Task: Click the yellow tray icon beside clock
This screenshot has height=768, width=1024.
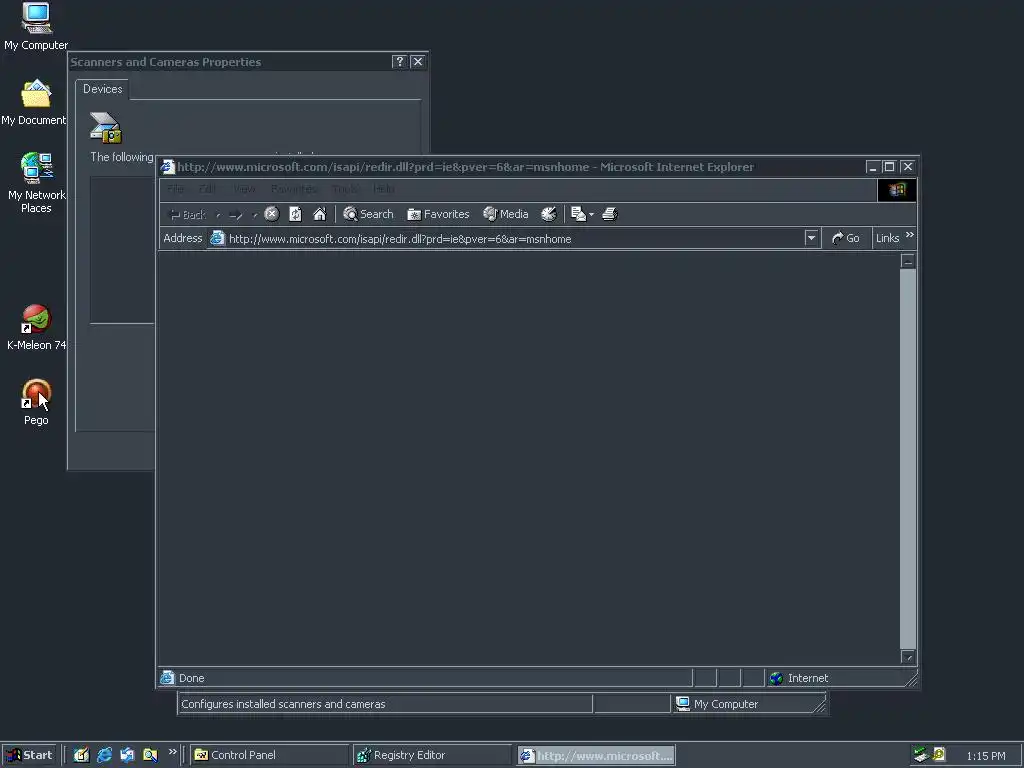Action: pyautogui.click(x=939, y=754)
